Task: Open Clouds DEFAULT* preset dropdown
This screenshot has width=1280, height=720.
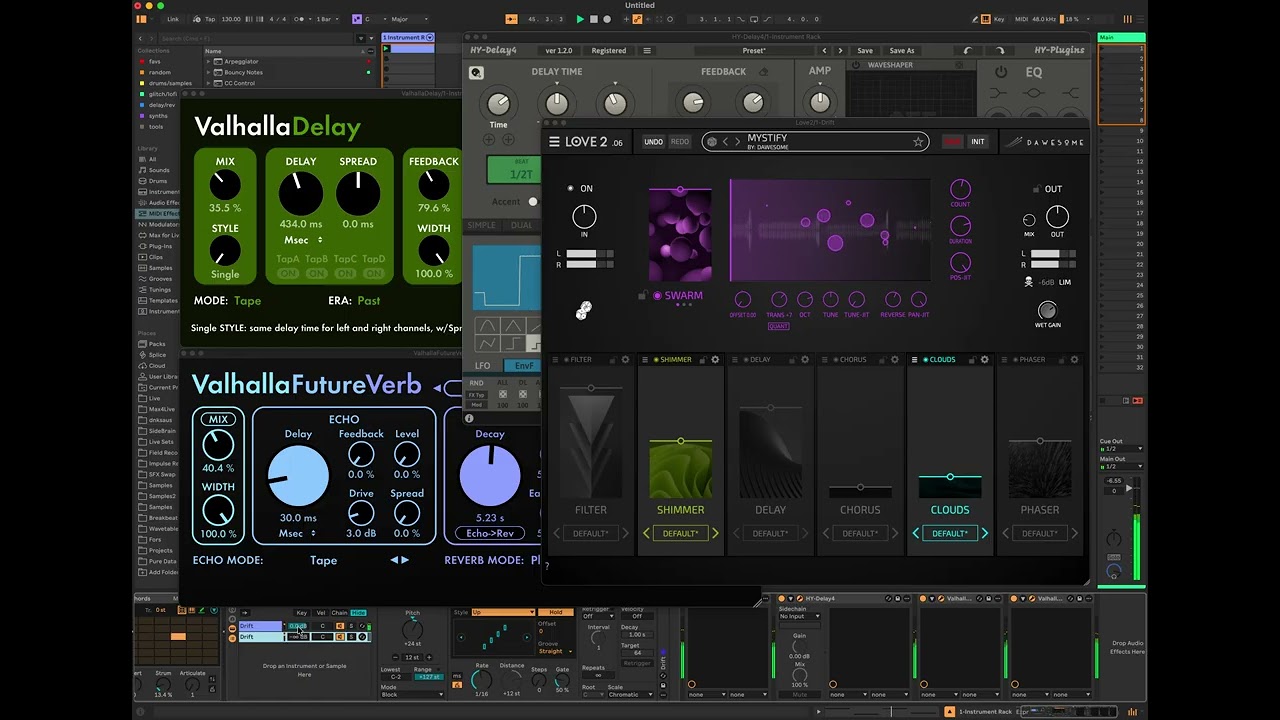Action: tap(950, 534)
